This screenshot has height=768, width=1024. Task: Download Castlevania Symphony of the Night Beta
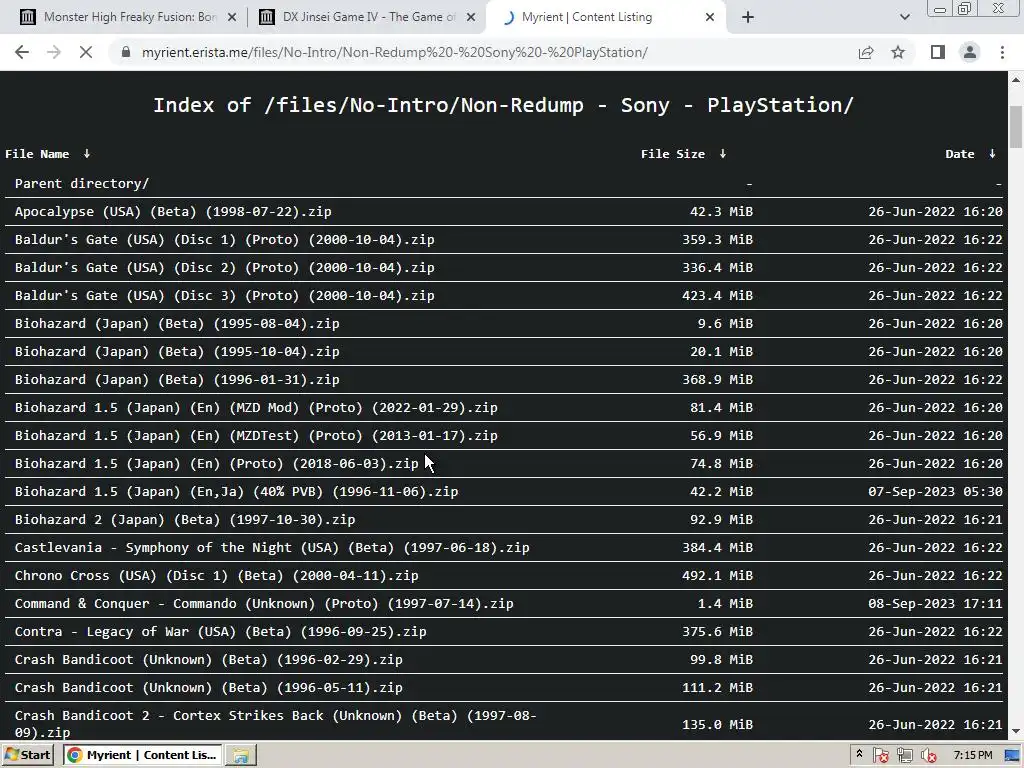tap(272, 548)
